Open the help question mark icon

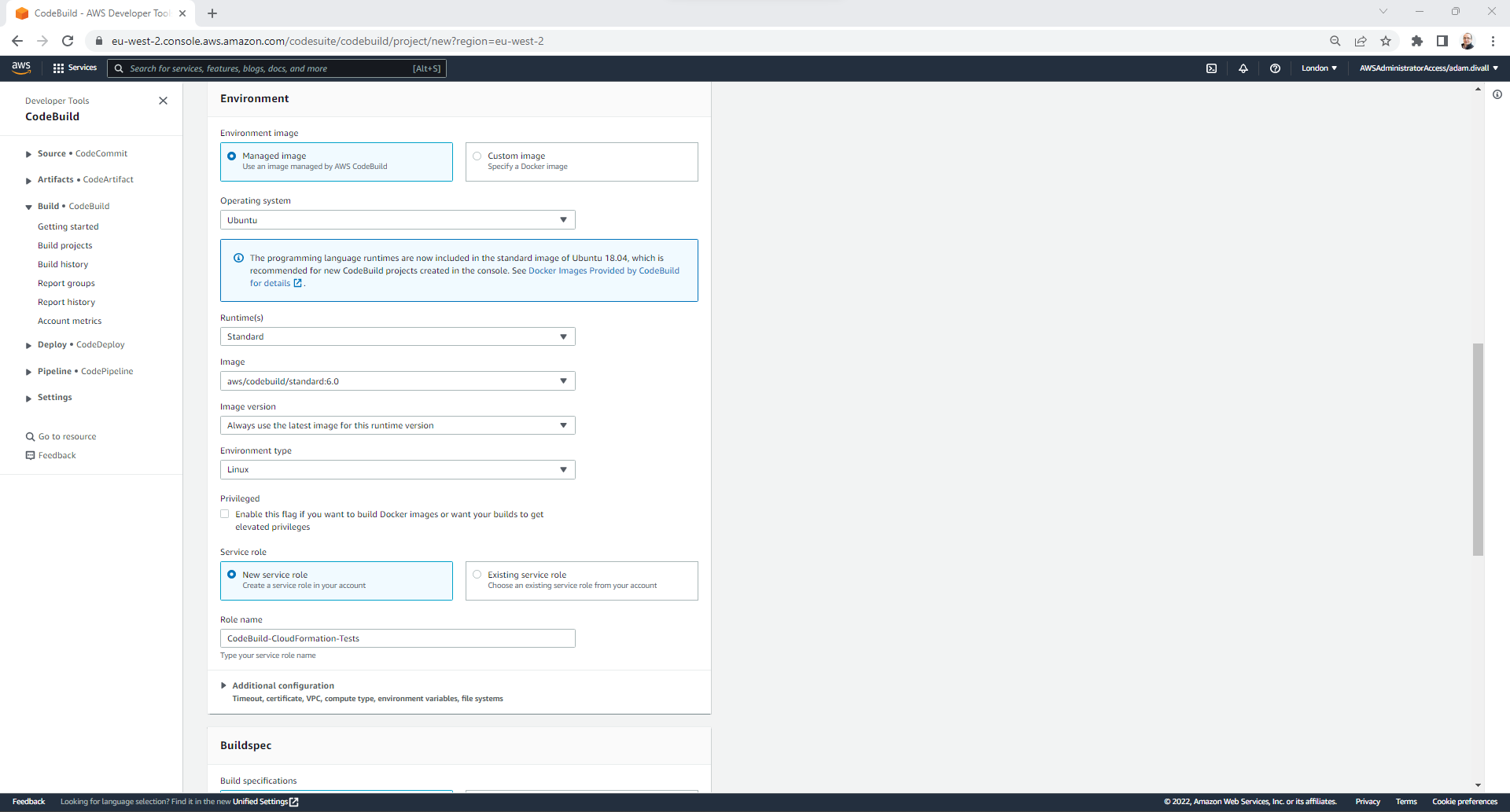[x=1275, y=68]
